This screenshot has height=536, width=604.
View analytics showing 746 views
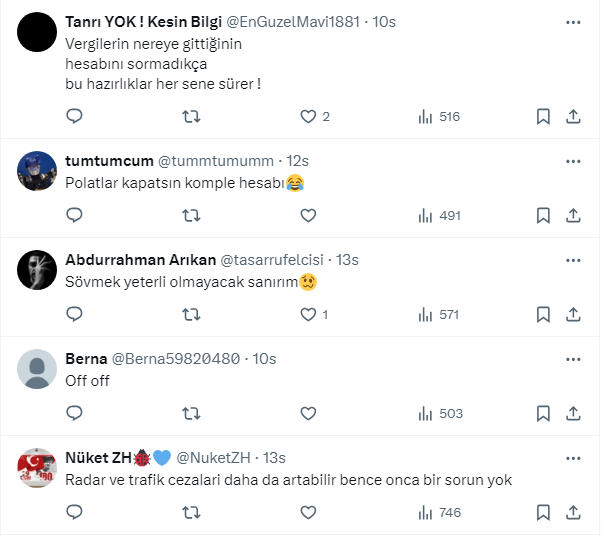438,512
